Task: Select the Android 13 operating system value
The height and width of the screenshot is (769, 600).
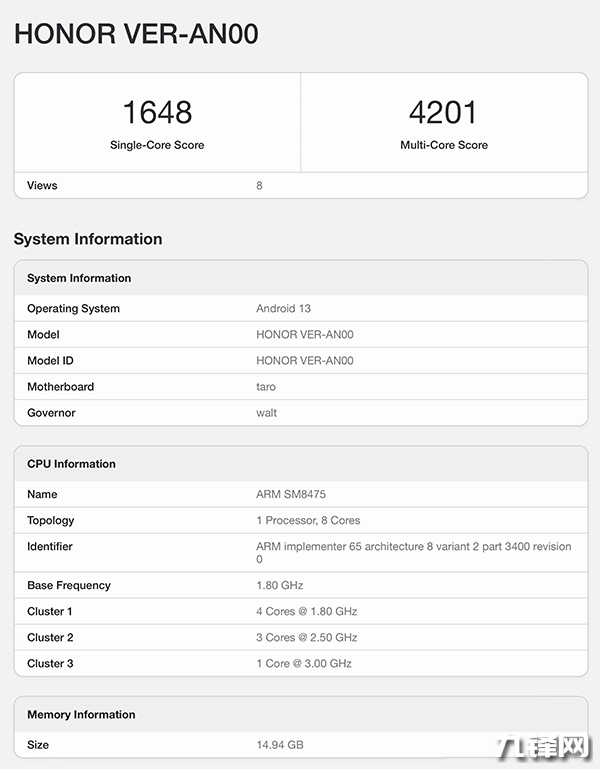Action: click(x=283, y=309)
